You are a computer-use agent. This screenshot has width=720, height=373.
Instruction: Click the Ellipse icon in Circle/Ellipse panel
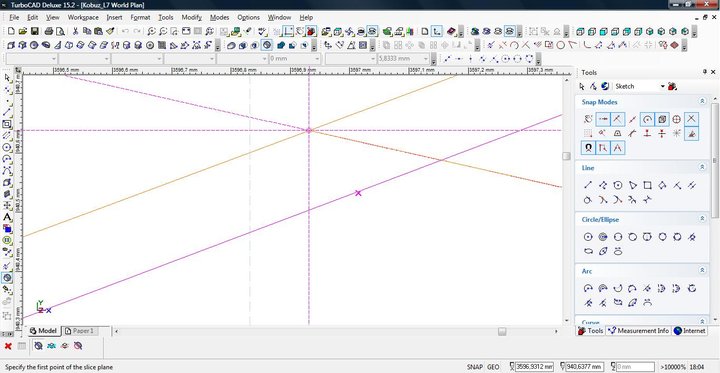pyautogui.click(x=588, y=251)
